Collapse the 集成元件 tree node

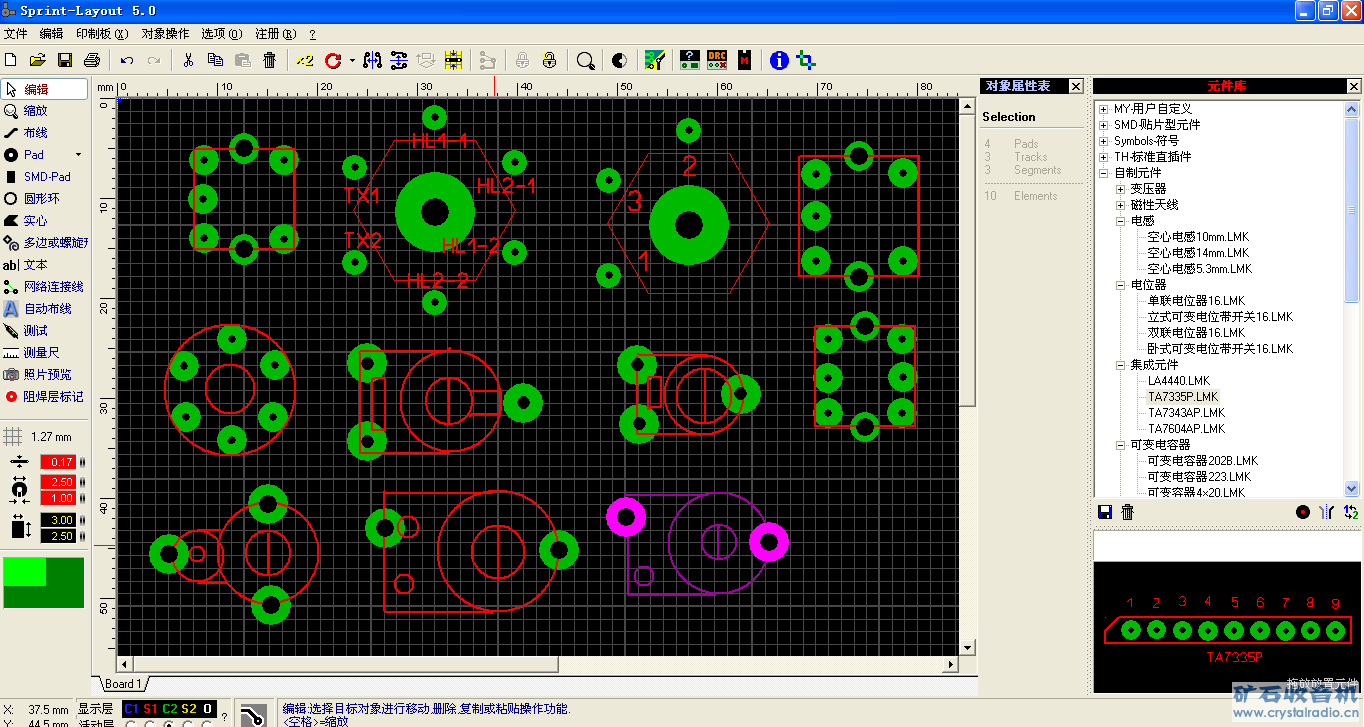pos(1121,365)
